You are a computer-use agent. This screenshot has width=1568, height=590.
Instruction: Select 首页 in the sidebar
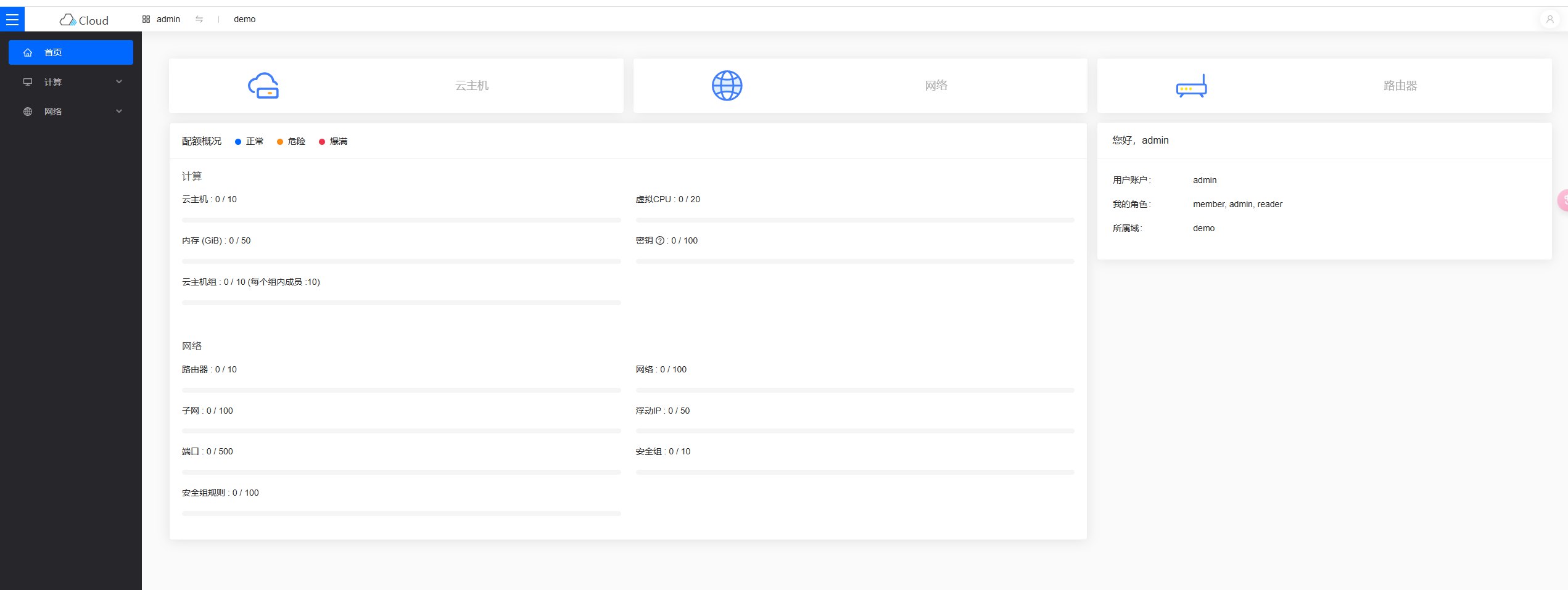tap(71, 52)
